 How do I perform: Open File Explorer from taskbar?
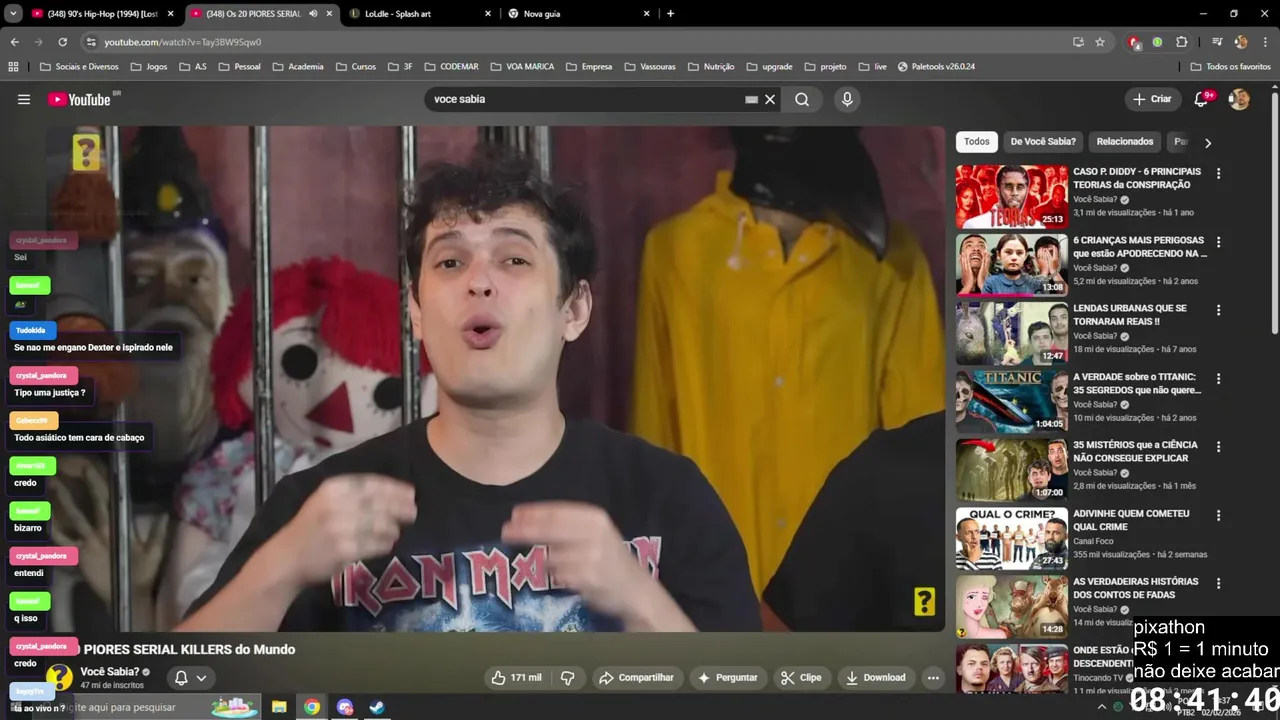(x=279, y=707)
